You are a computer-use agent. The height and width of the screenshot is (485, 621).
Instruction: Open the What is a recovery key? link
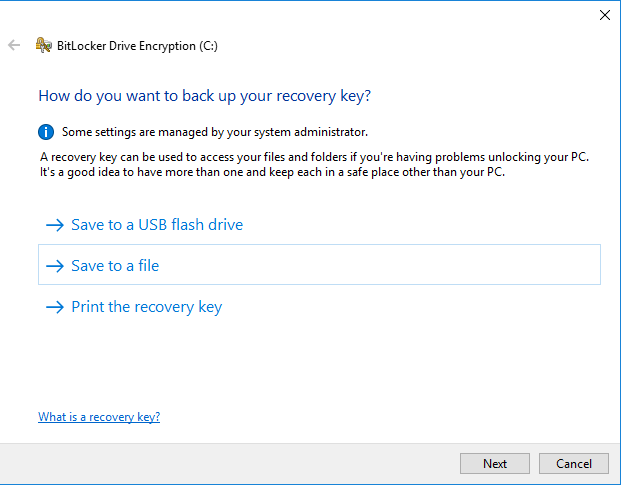pyautogui.click(x=99, y=417)
